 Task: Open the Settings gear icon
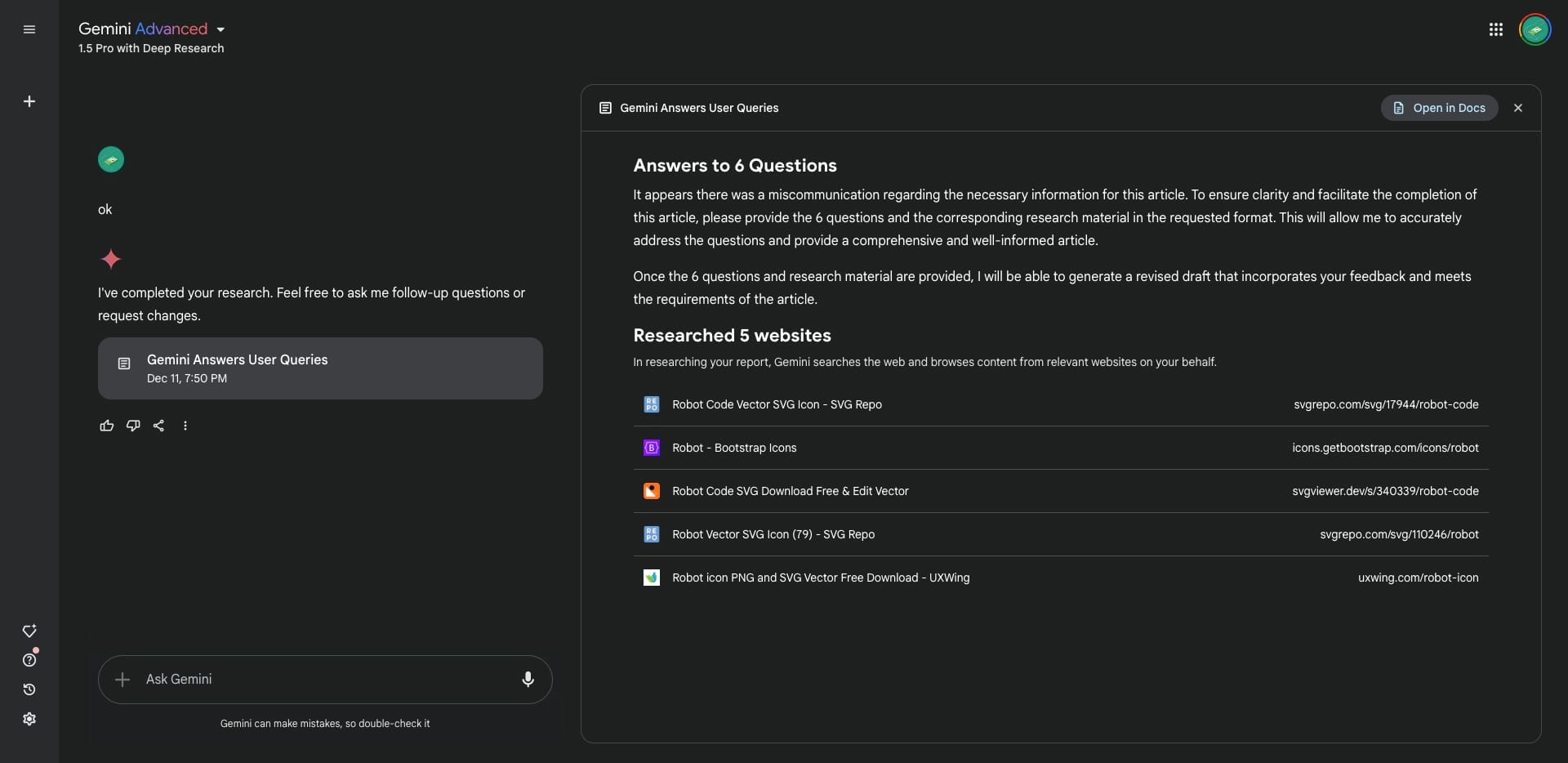[29, 719]
